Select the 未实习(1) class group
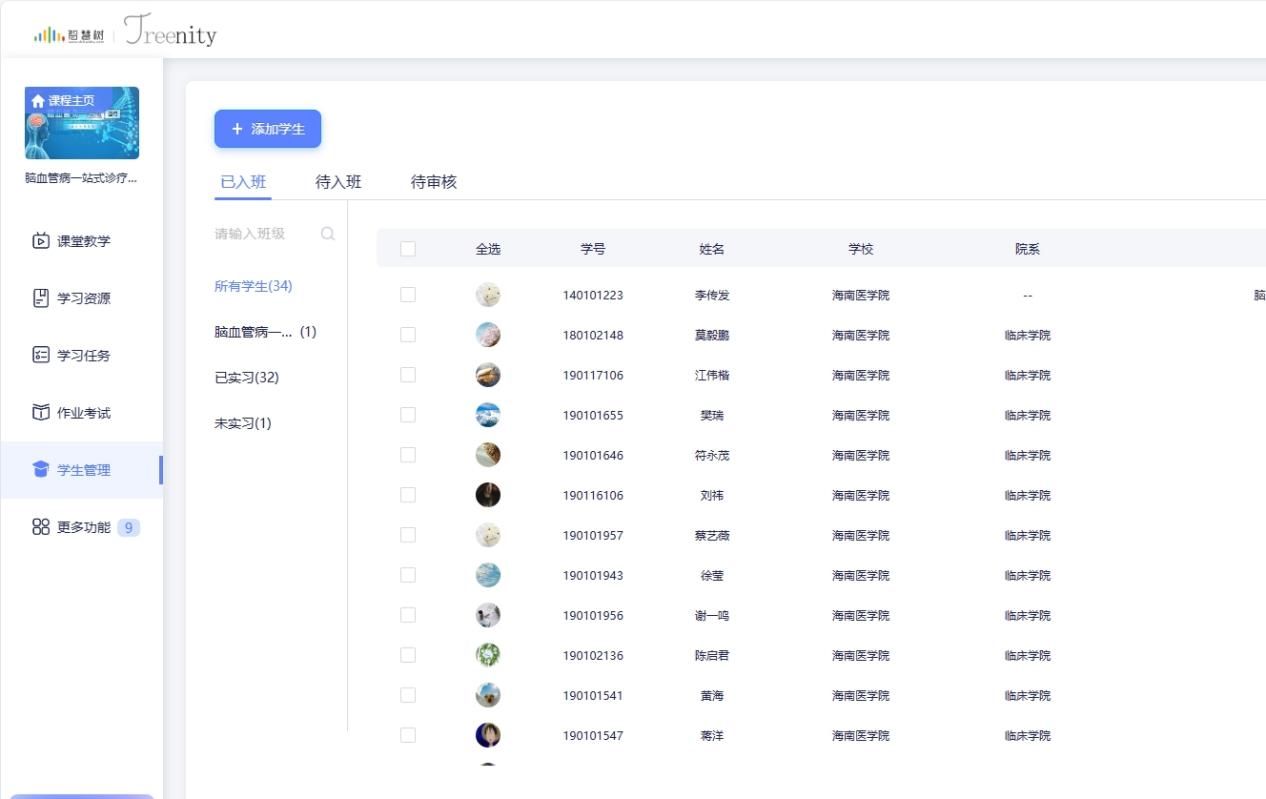The image size is (1266, 799). point(243,423)
